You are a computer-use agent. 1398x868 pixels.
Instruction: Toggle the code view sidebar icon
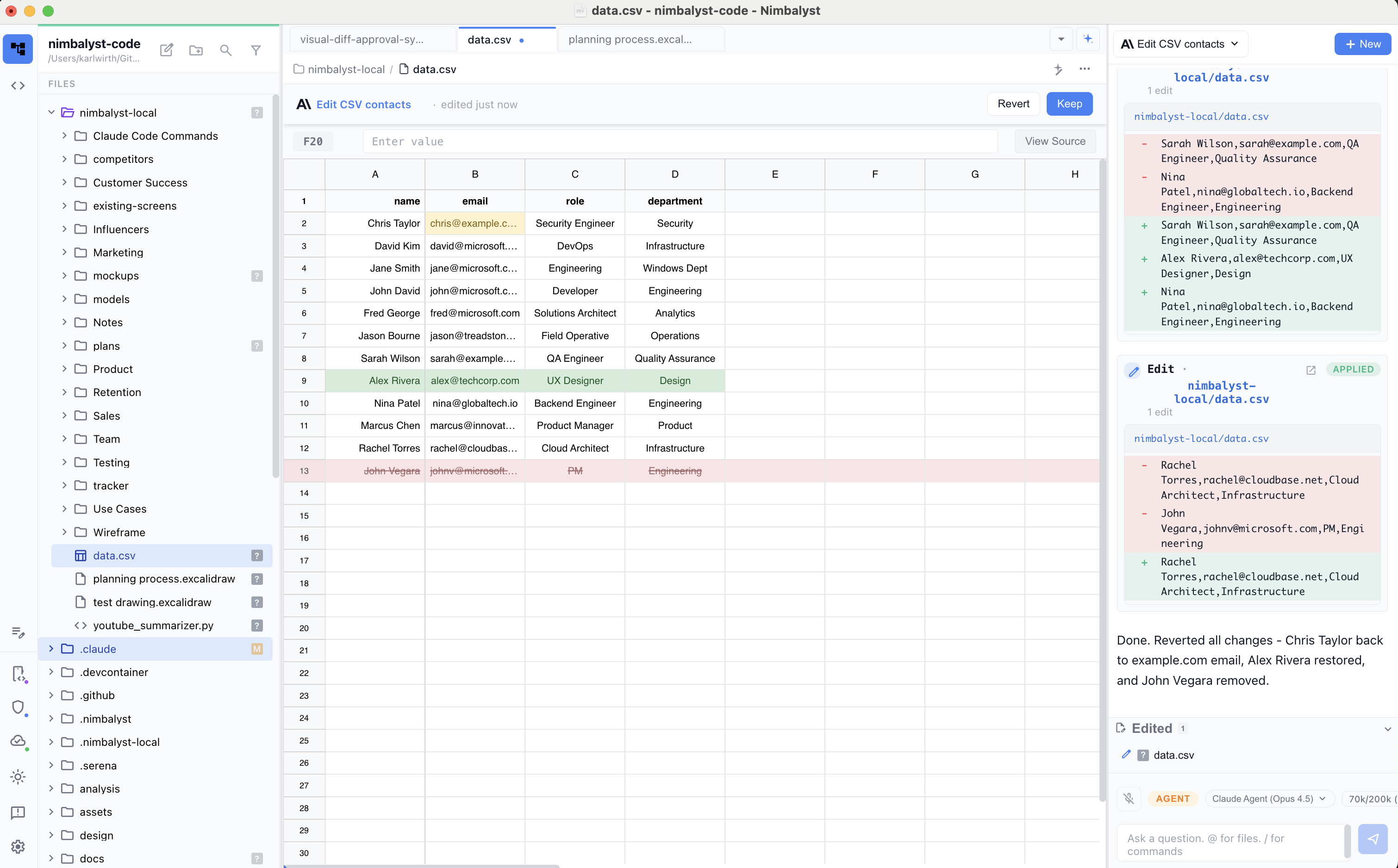tap(18, 86)
